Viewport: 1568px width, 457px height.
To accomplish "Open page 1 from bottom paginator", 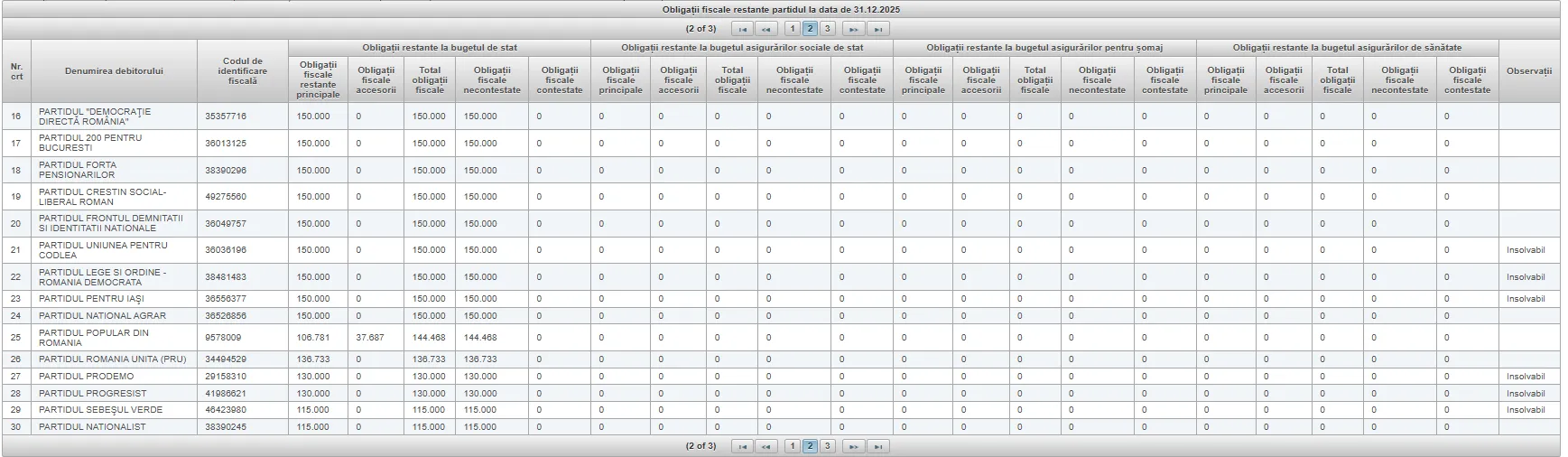I will pos(793,446).
